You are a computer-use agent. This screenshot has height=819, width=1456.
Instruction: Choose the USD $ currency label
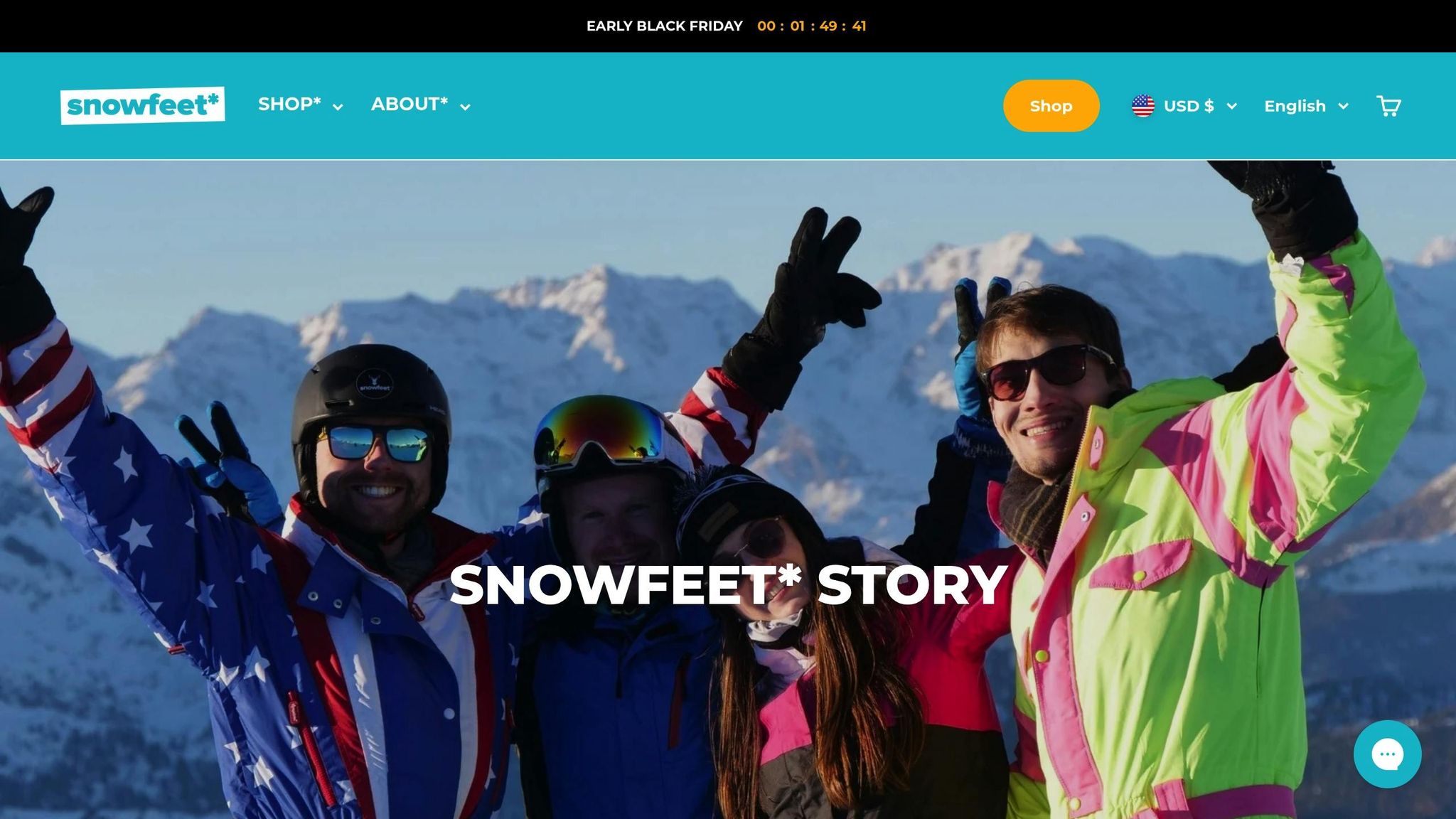click(1189, 106)
